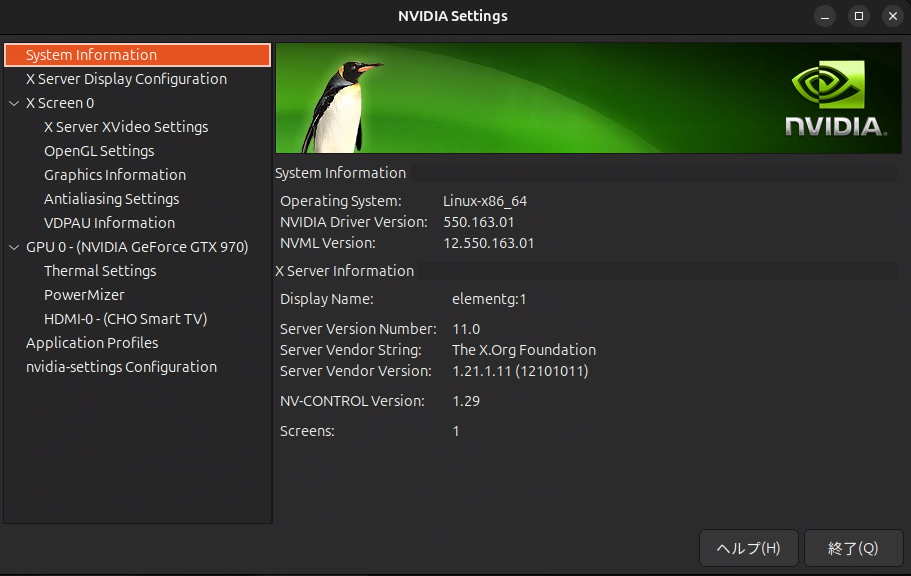The image size is (911, 576).
Task: Close the NVIDIA Settings window
Action: coord(893,16)
